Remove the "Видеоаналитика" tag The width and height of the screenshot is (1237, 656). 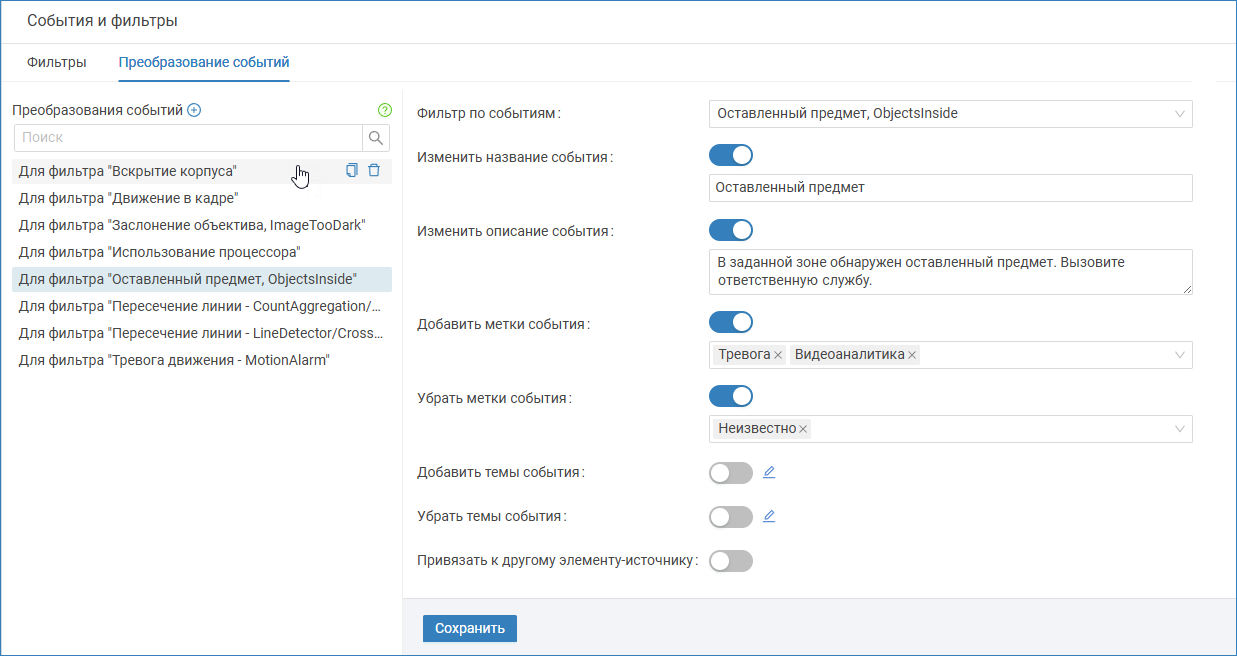point(912,355)
